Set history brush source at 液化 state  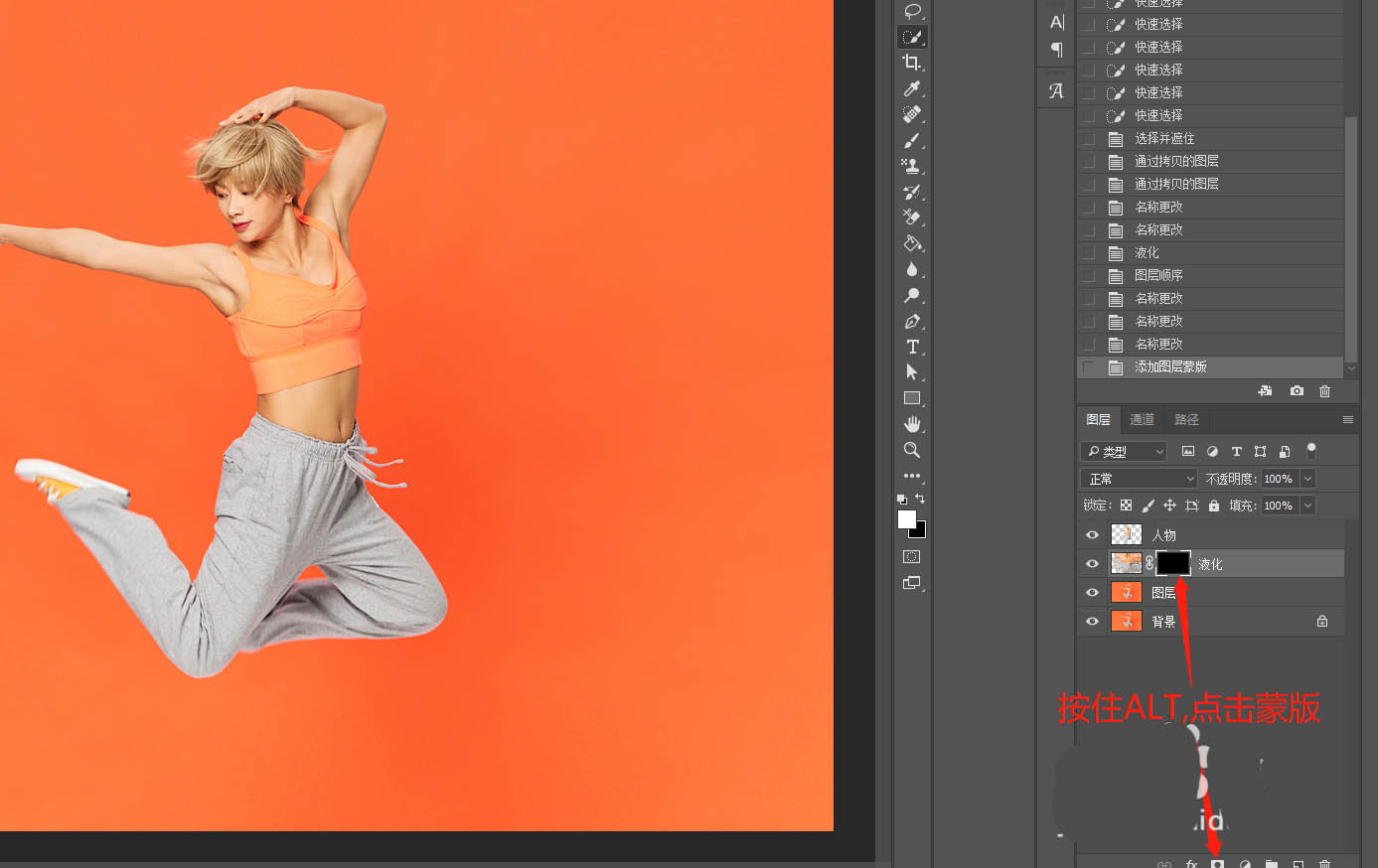pos(1089,252)
